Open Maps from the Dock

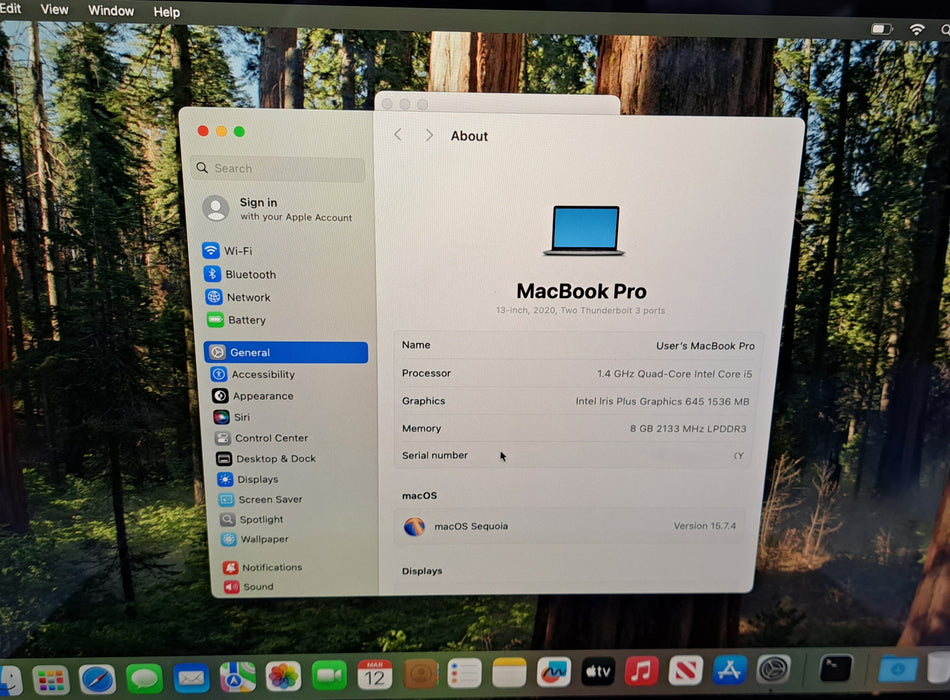click(238, 676)
